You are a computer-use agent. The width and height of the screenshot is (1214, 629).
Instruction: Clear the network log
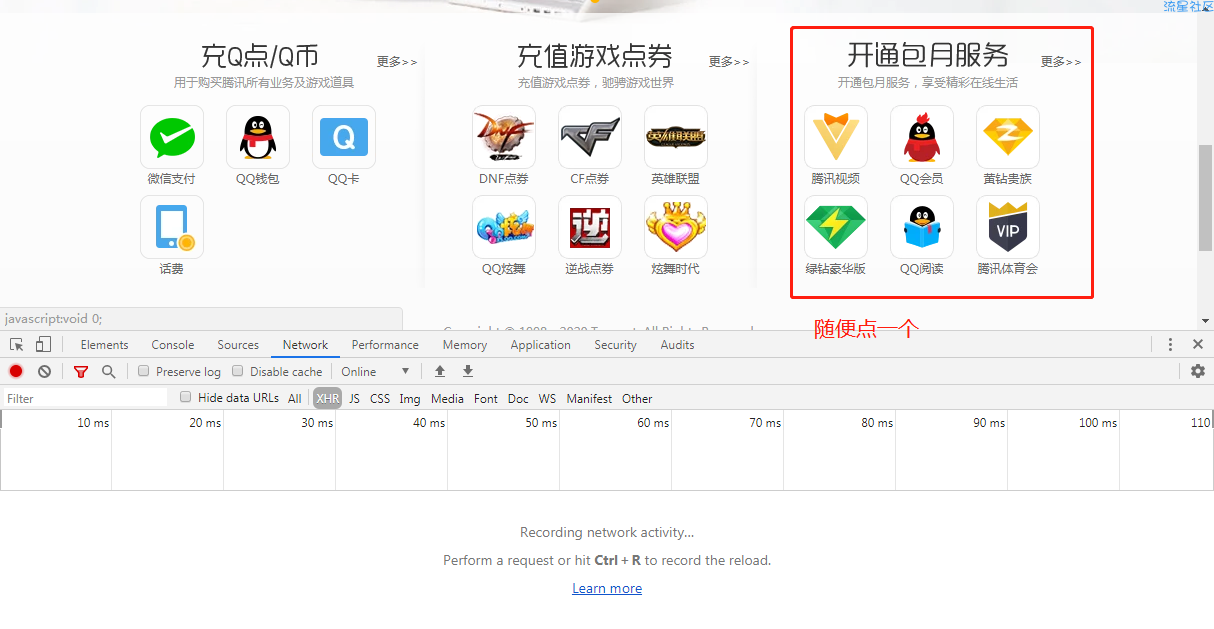[x=44, y=371]
